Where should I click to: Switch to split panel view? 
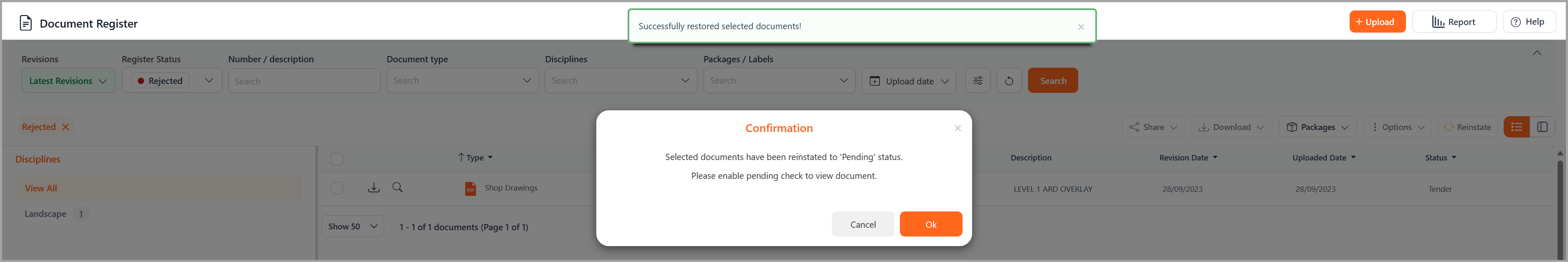pos(1543,127)
